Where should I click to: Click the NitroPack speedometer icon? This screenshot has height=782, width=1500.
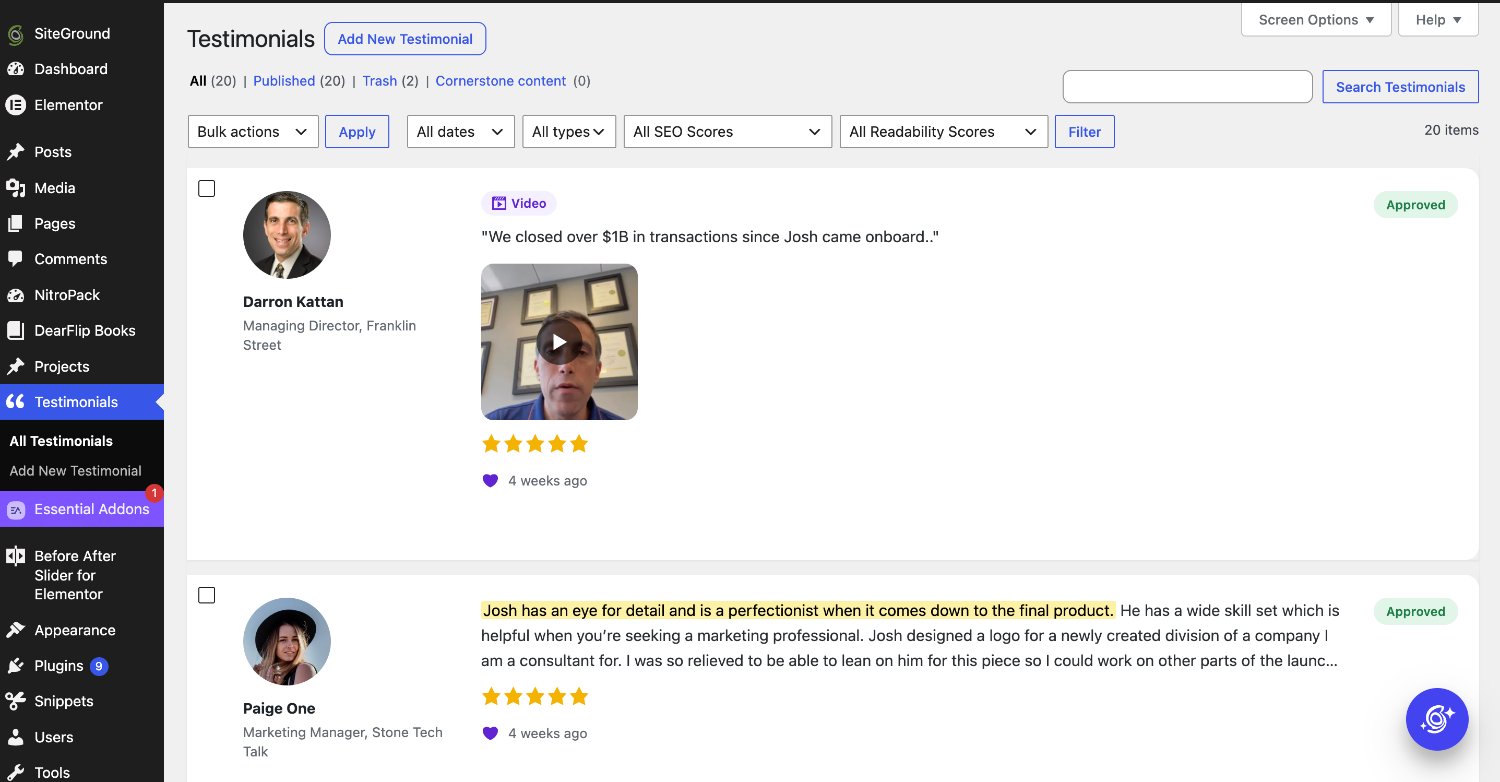[x=15, y=295]
